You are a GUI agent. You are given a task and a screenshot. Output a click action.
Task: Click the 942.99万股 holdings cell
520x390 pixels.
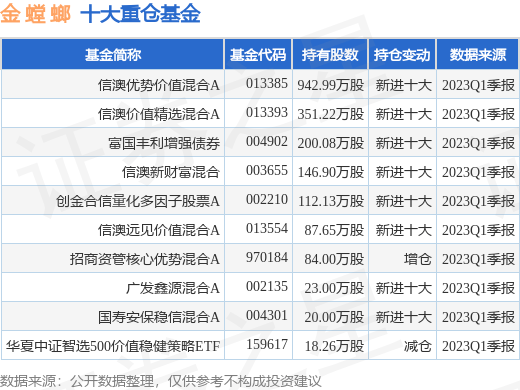(x=331, y=85)
